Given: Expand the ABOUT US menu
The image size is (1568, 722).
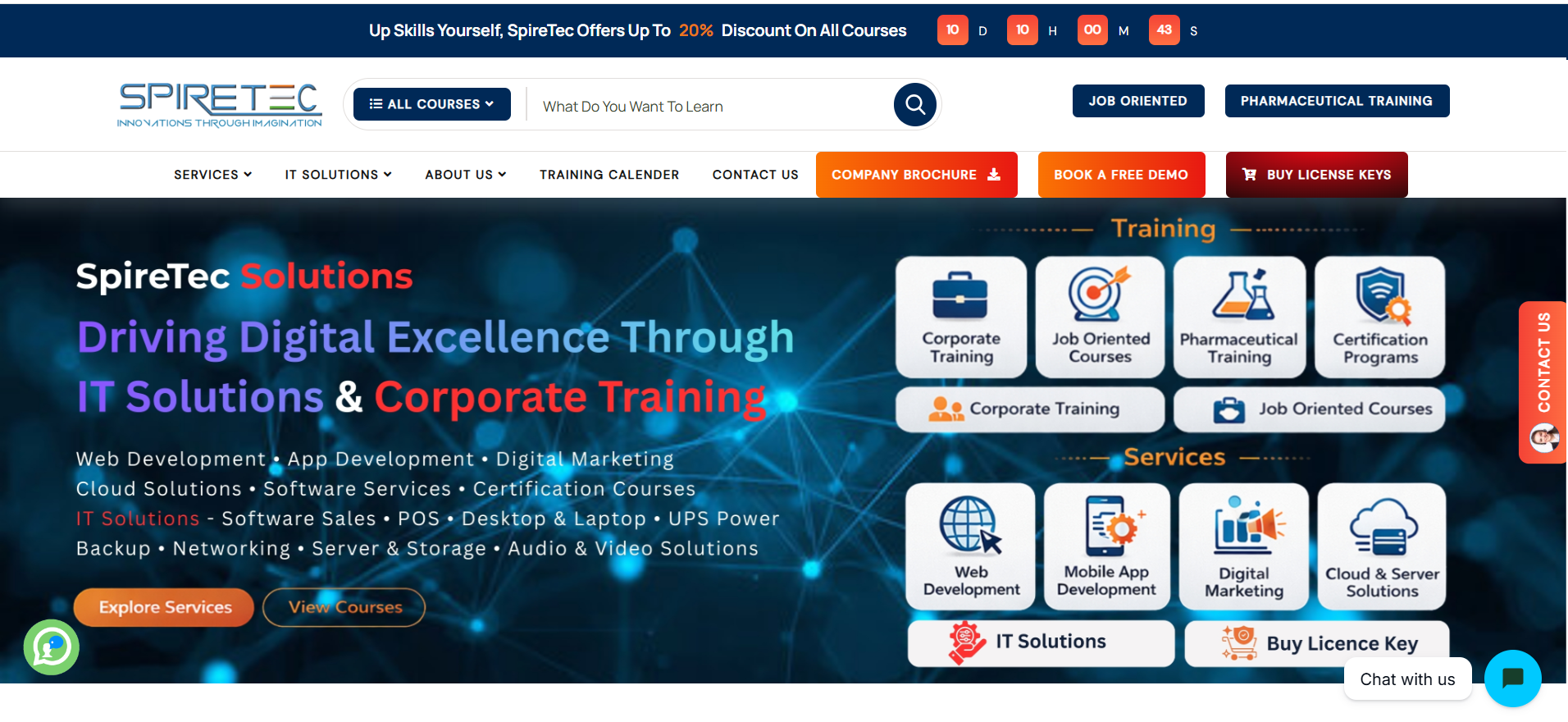Looking at the screenshot, I should pos(465,174).
